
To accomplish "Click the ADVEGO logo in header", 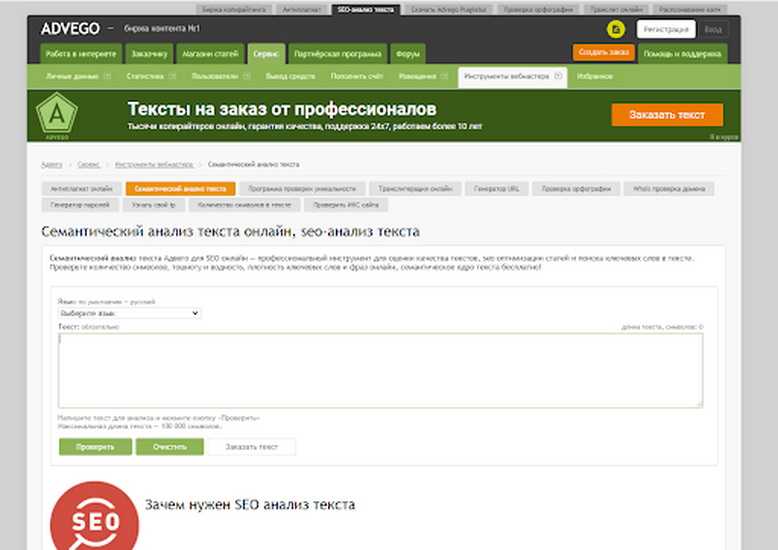I will tap(70, 29).
